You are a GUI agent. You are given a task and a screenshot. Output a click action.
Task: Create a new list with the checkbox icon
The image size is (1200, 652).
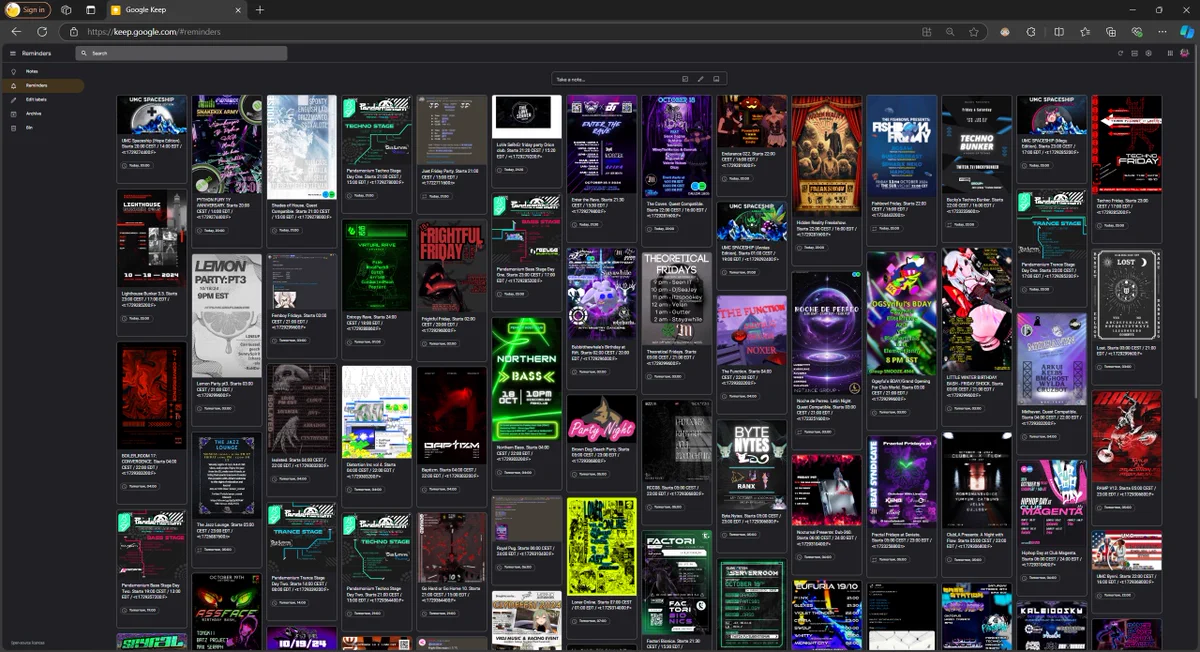(685, 79)
